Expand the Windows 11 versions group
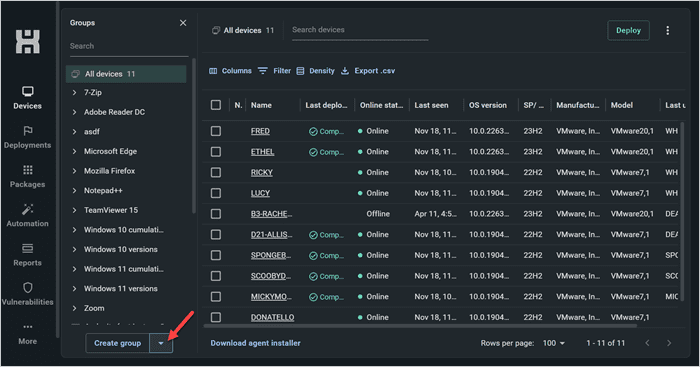Image resolution: width=700 pixels, height=367 pixels. pos(74,289)
